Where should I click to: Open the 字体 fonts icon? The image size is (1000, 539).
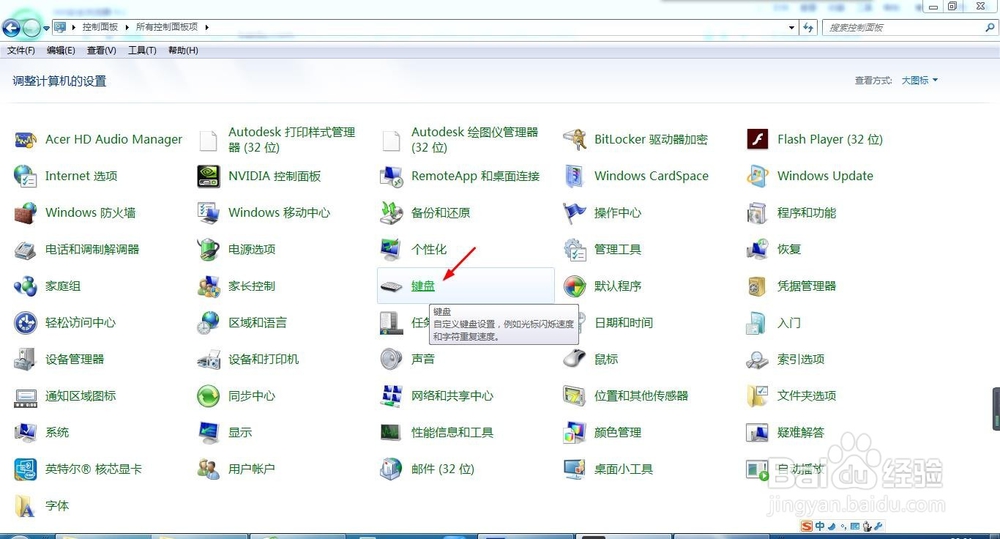point(26,506)
